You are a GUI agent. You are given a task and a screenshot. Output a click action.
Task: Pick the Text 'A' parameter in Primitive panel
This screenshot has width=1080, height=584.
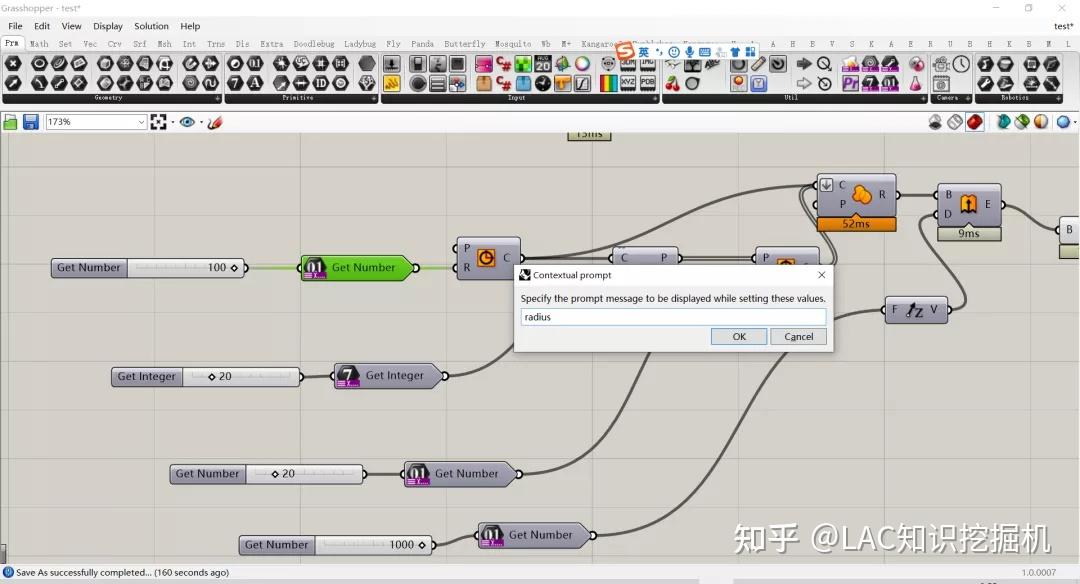click(255, 83)
